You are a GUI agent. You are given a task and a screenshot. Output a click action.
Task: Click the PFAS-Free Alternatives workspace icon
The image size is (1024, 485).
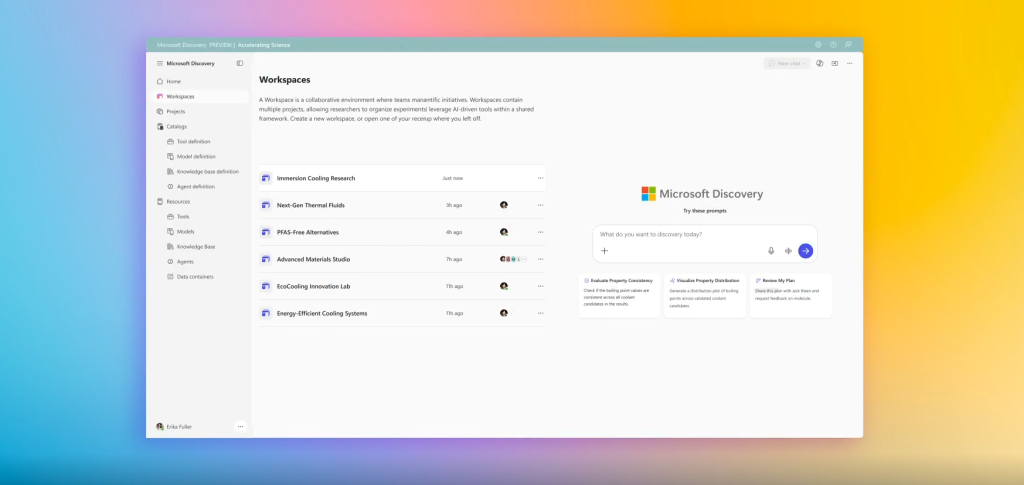coord(266,232)
